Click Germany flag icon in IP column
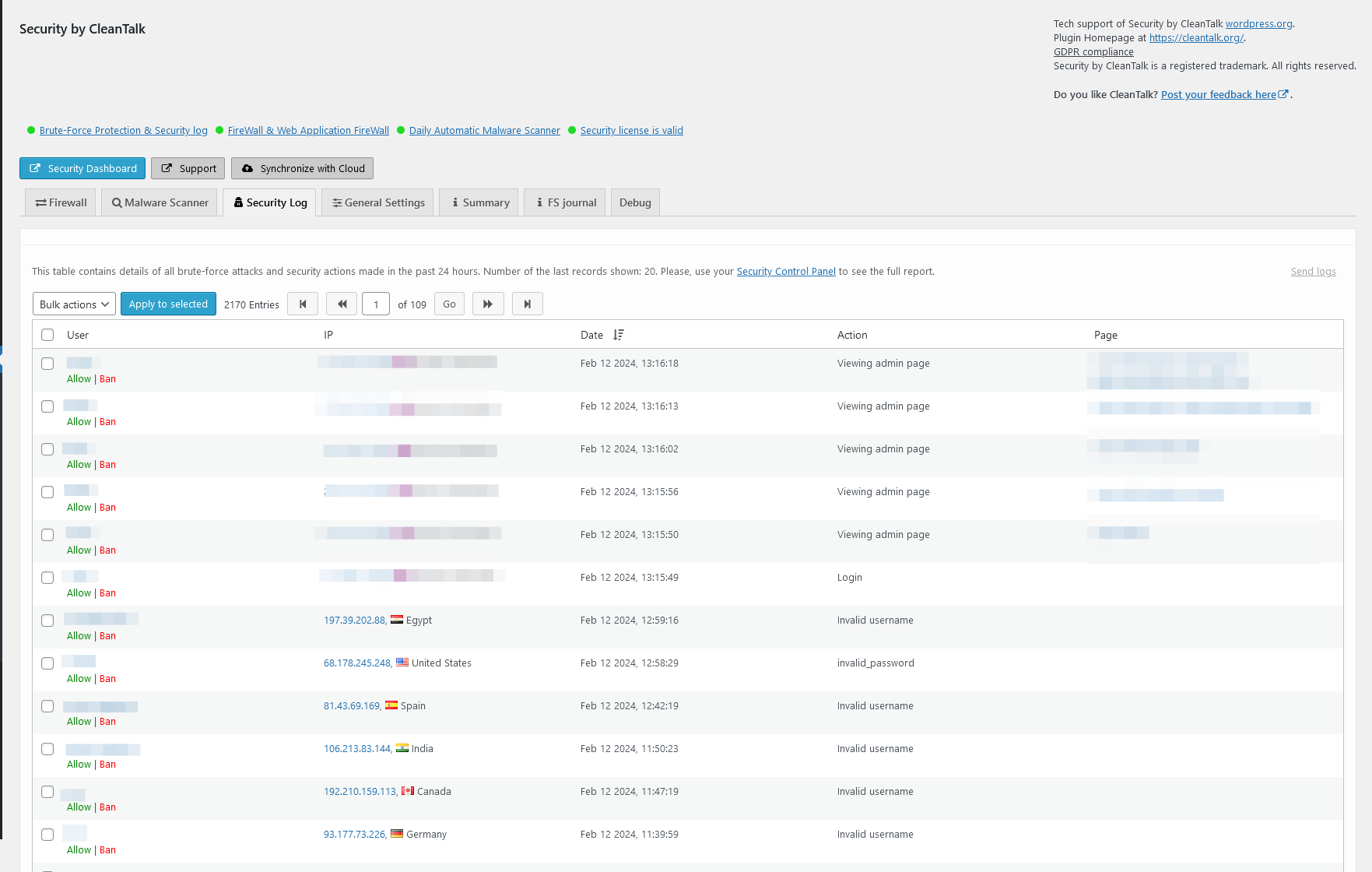This screenshot has height=872, width=1372. (x=397, y=834)
